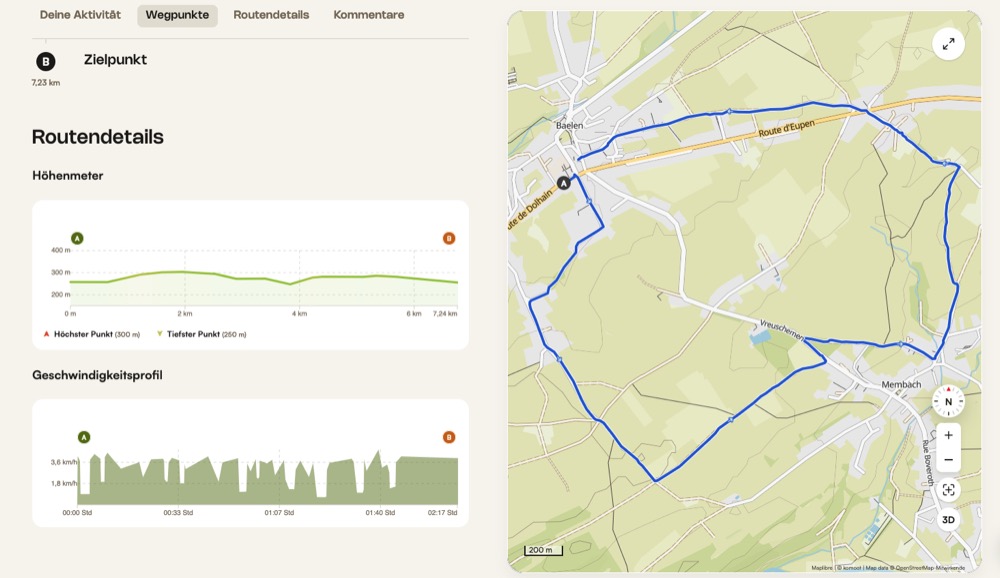Click start marker A on speed profile
Screen dimensions: 1000x578
tap(84, 437)
